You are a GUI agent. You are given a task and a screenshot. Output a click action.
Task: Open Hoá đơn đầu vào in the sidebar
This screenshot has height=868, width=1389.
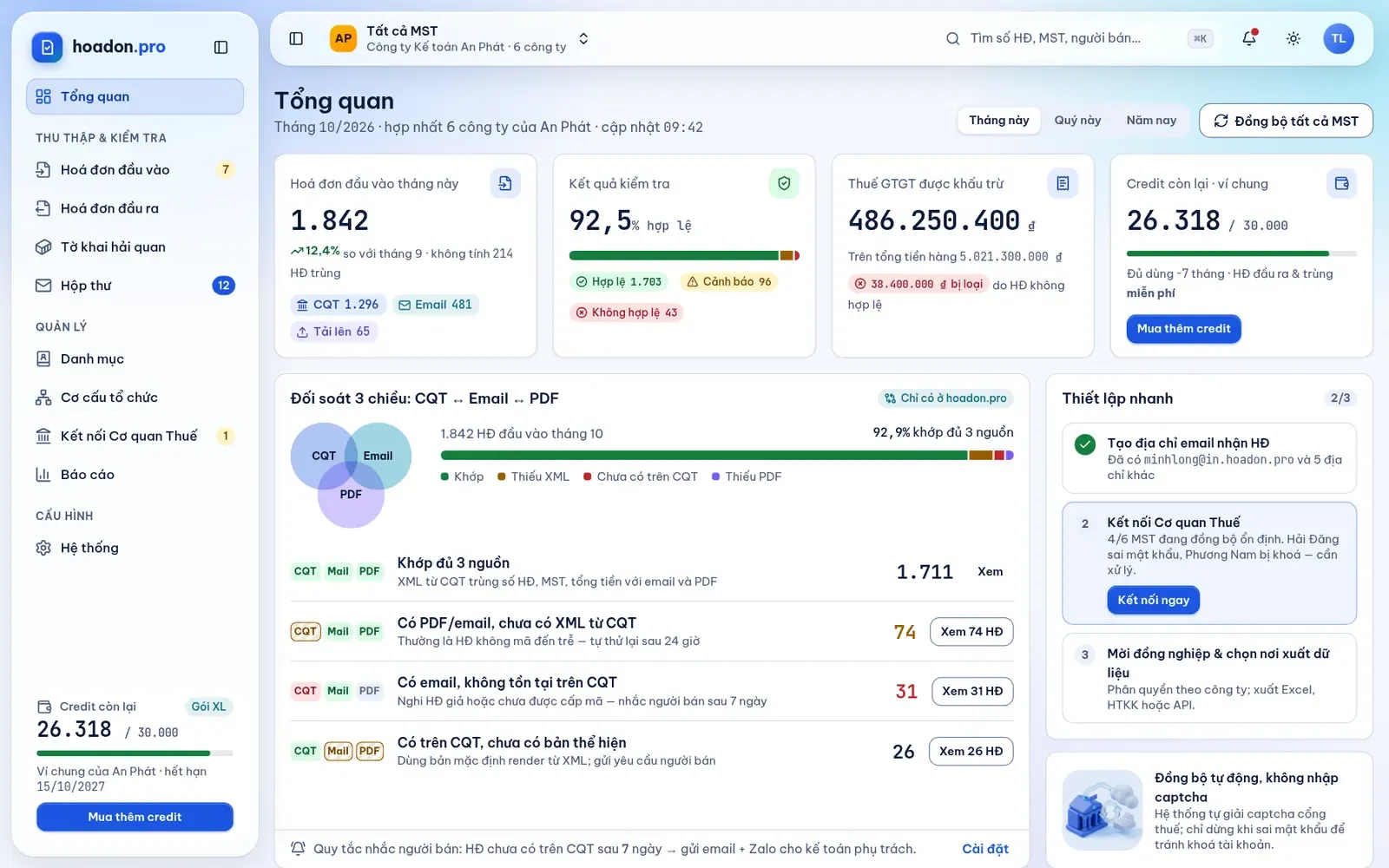click(135, 169)
